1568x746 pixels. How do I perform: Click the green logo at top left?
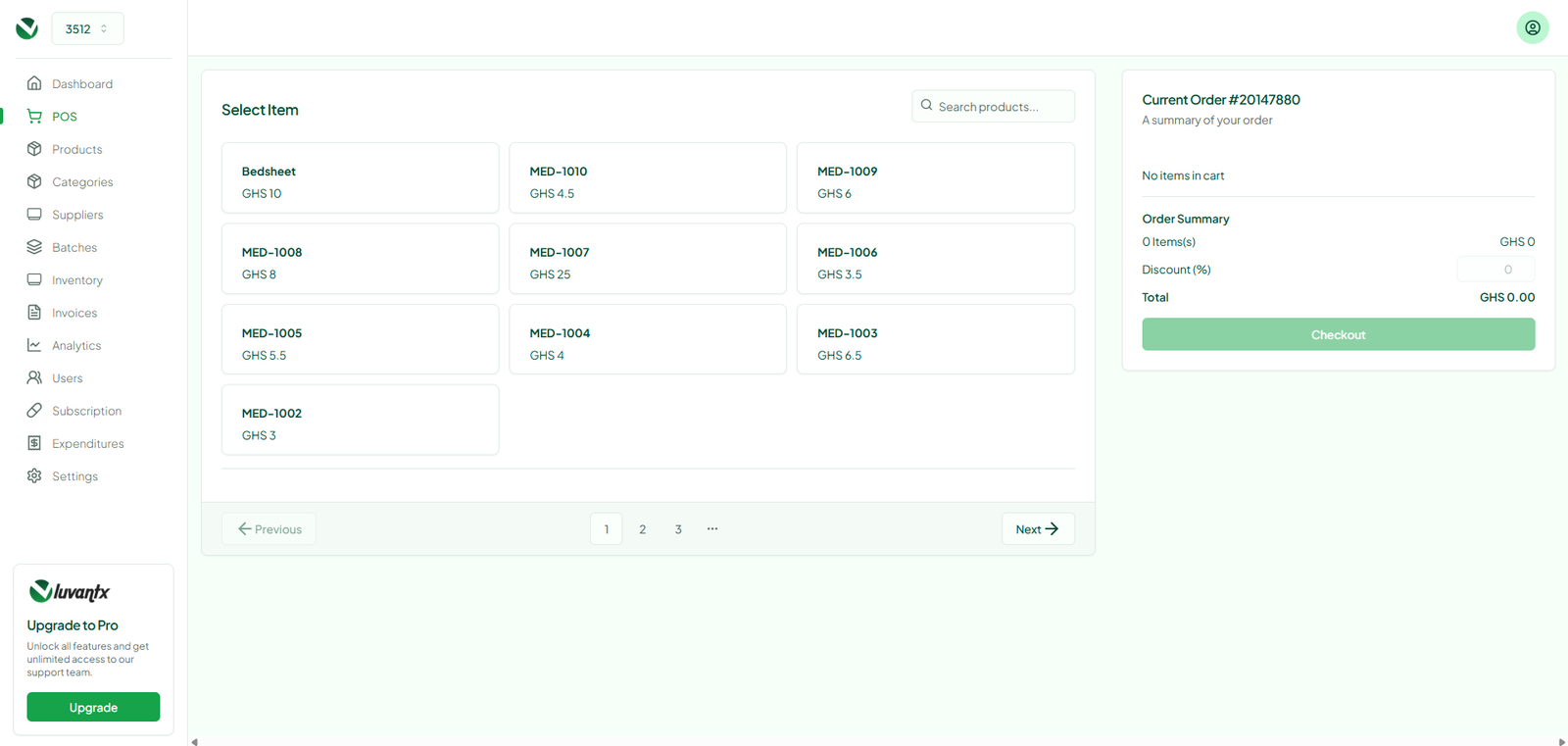(x=27, y=28)
